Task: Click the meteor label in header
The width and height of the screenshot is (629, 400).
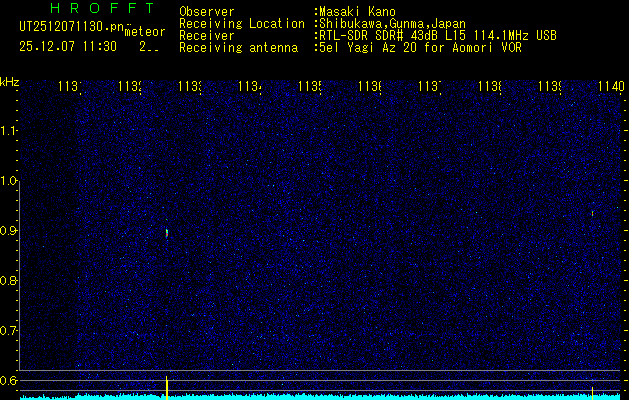Action: [x=144, y=33]
